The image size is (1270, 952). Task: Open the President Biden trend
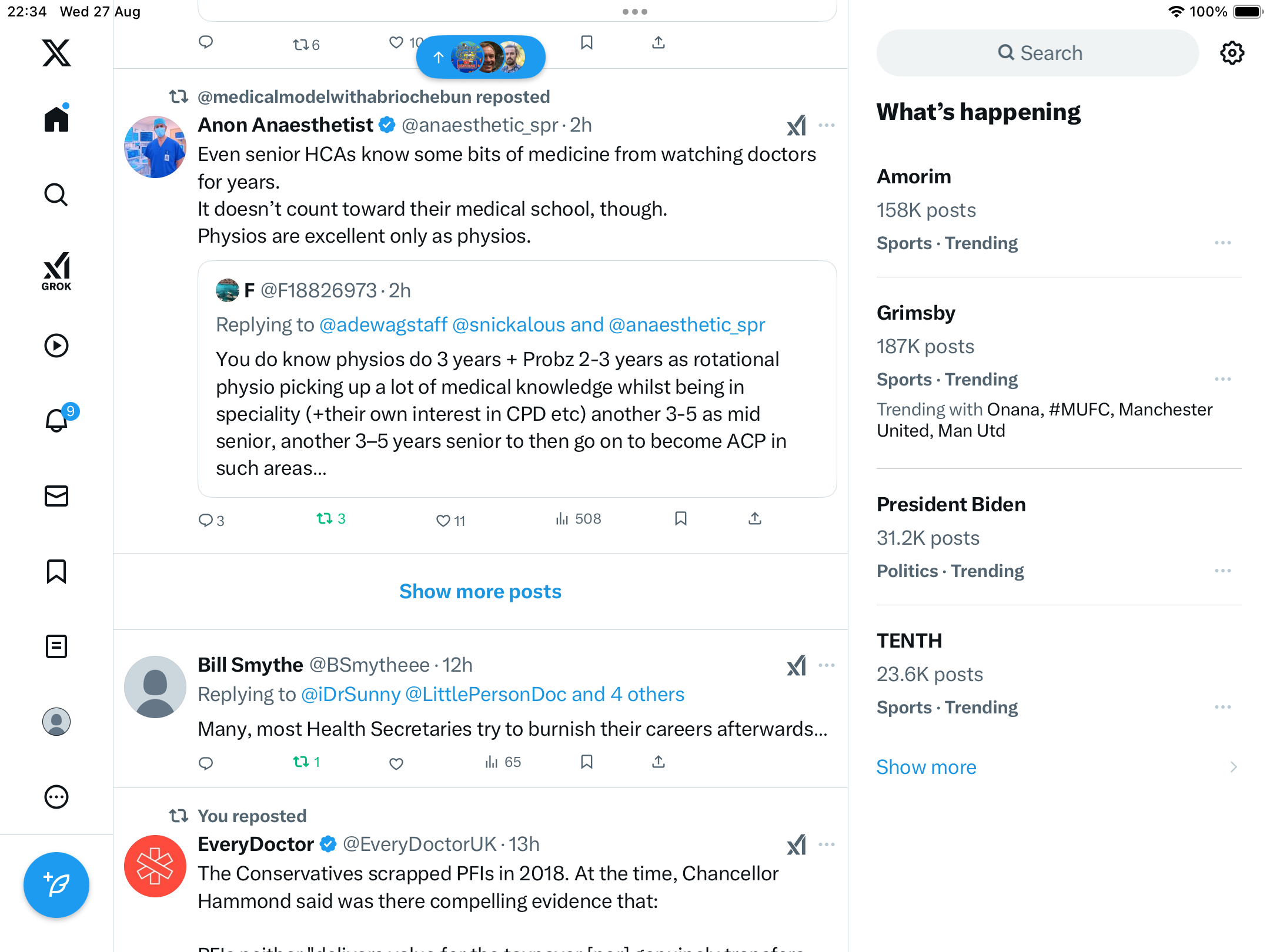click(951, 504)
